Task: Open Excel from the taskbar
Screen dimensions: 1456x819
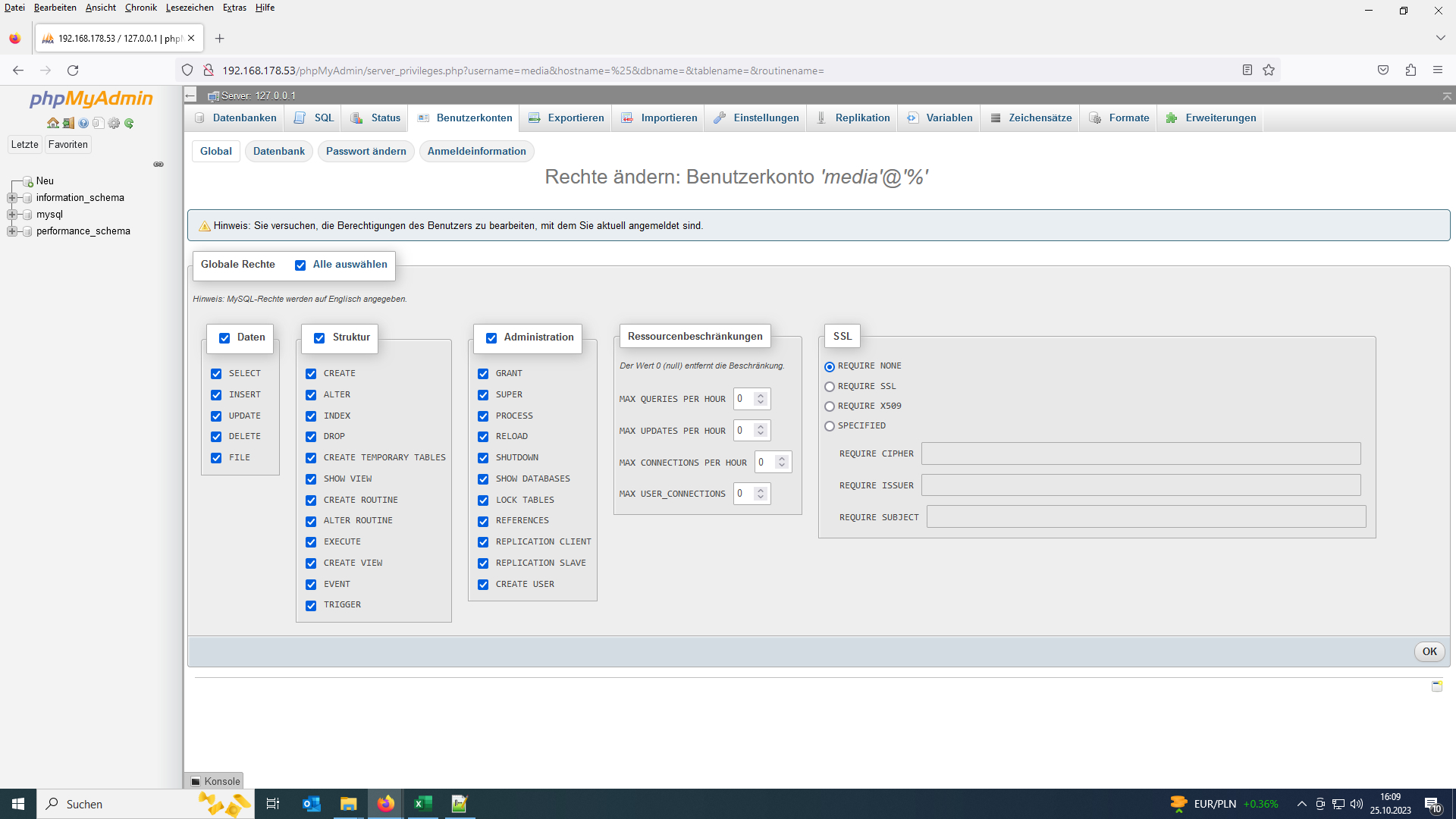Action: 423,804
